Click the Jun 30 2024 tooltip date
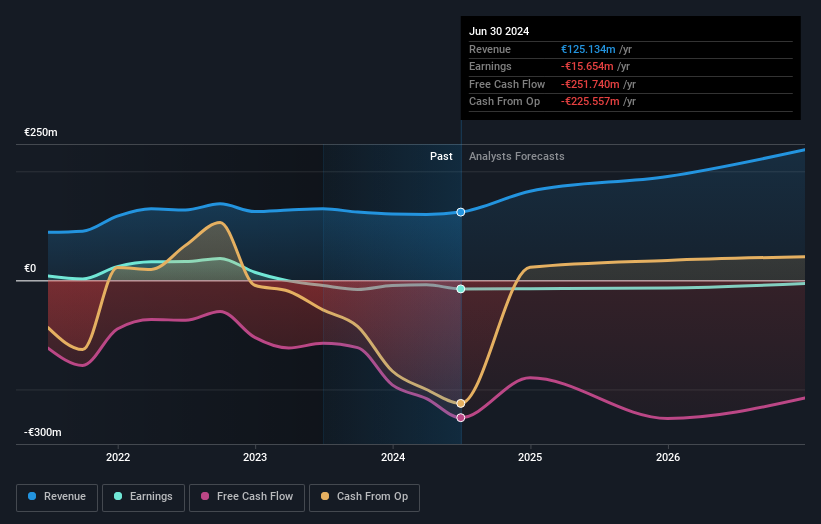Viewport: 821px width, 524px height. 499,31
